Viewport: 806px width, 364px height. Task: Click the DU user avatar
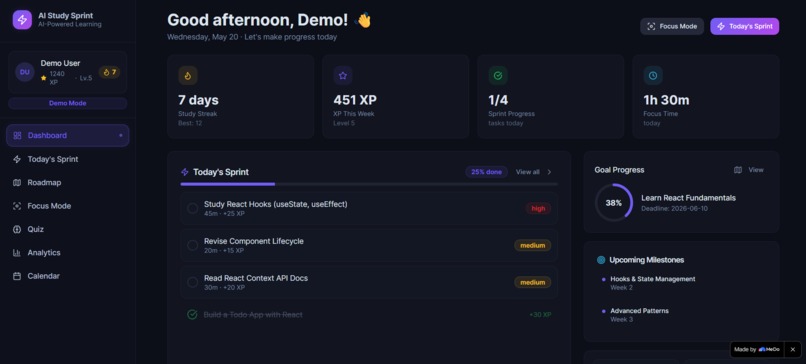click(25, 72)
